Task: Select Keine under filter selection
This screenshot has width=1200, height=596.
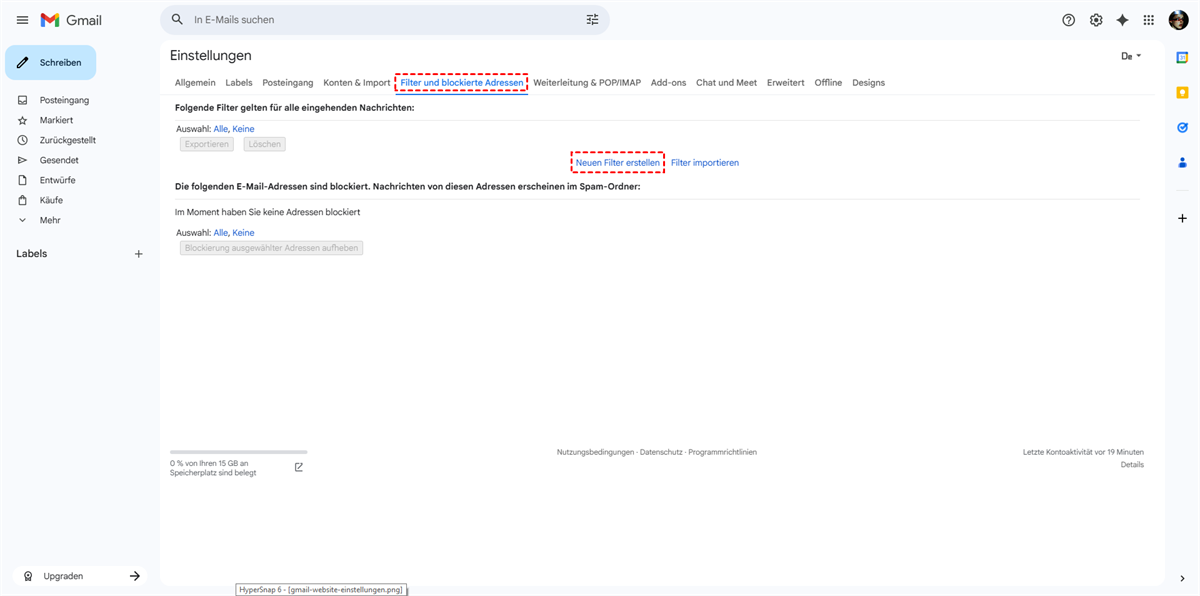Action: click(x=243, y=129)
